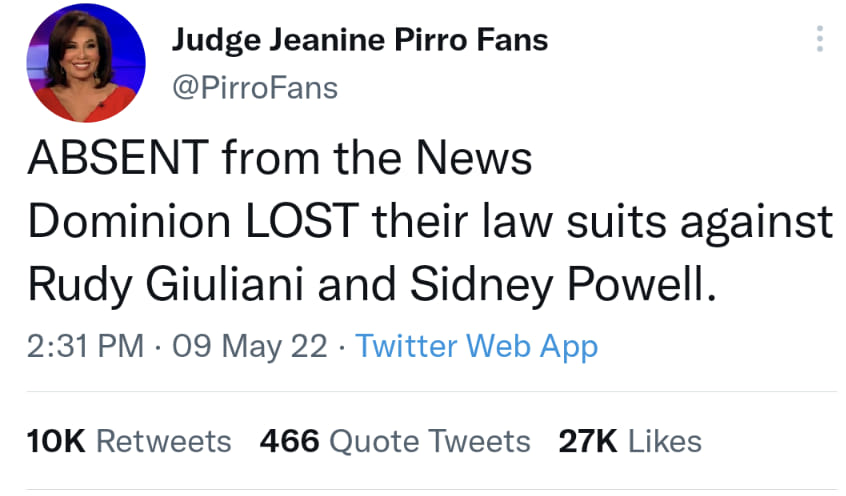Visit the @PirroFans handle
The image size is (846, 496).
click(255, 88)
